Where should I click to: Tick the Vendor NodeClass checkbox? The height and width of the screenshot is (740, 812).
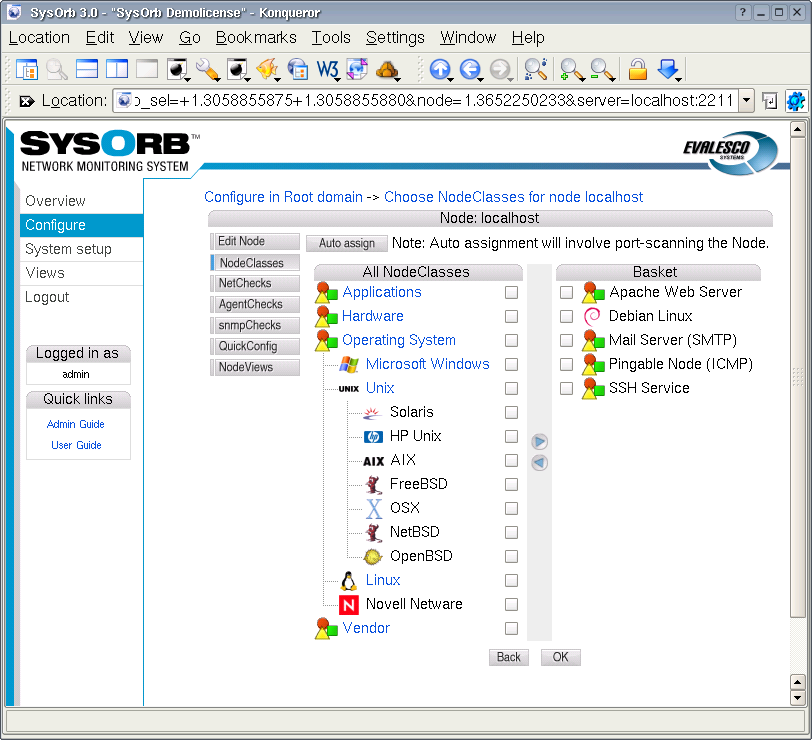[512, 628]
